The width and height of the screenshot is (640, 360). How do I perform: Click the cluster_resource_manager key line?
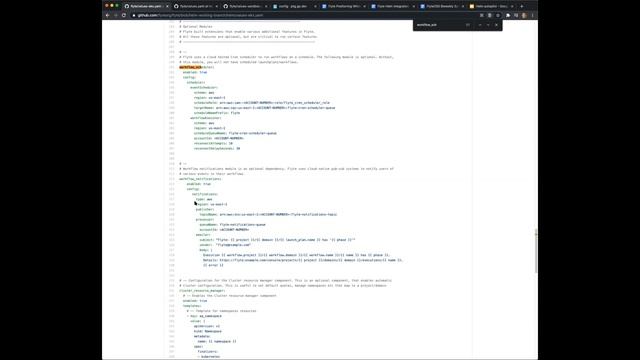[202, 291]
